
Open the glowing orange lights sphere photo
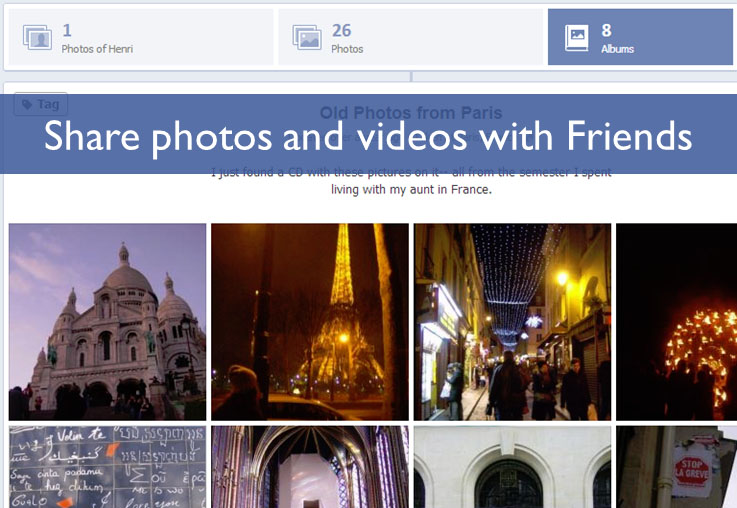(x=677, y=321)
